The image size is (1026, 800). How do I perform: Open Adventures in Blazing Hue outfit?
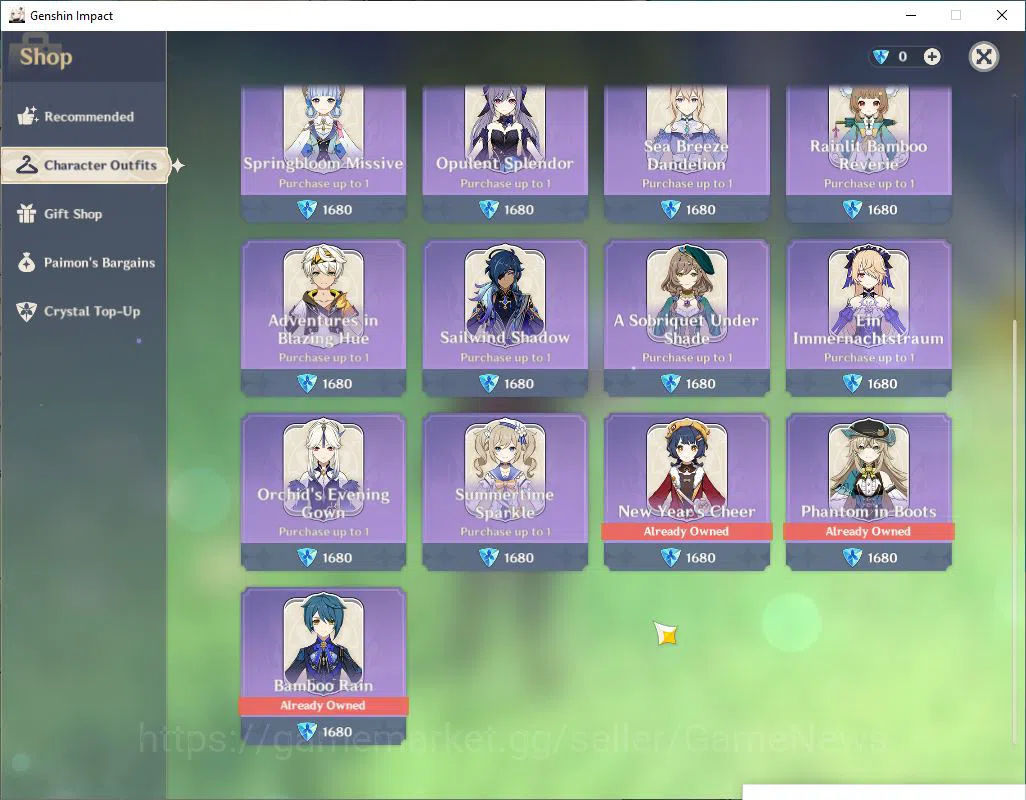[323, 318]
